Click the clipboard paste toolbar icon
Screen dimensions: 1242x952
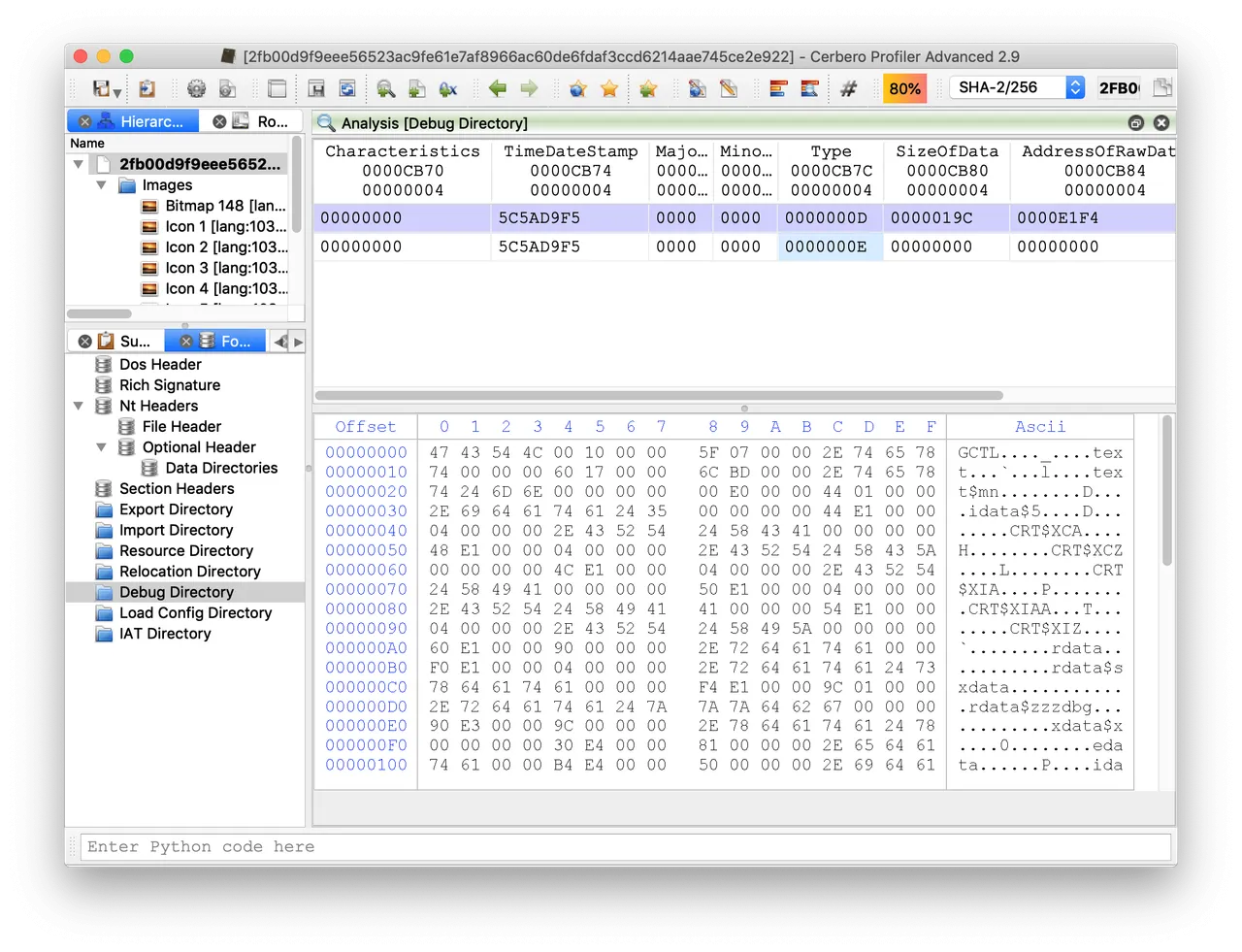coord(147,88)
